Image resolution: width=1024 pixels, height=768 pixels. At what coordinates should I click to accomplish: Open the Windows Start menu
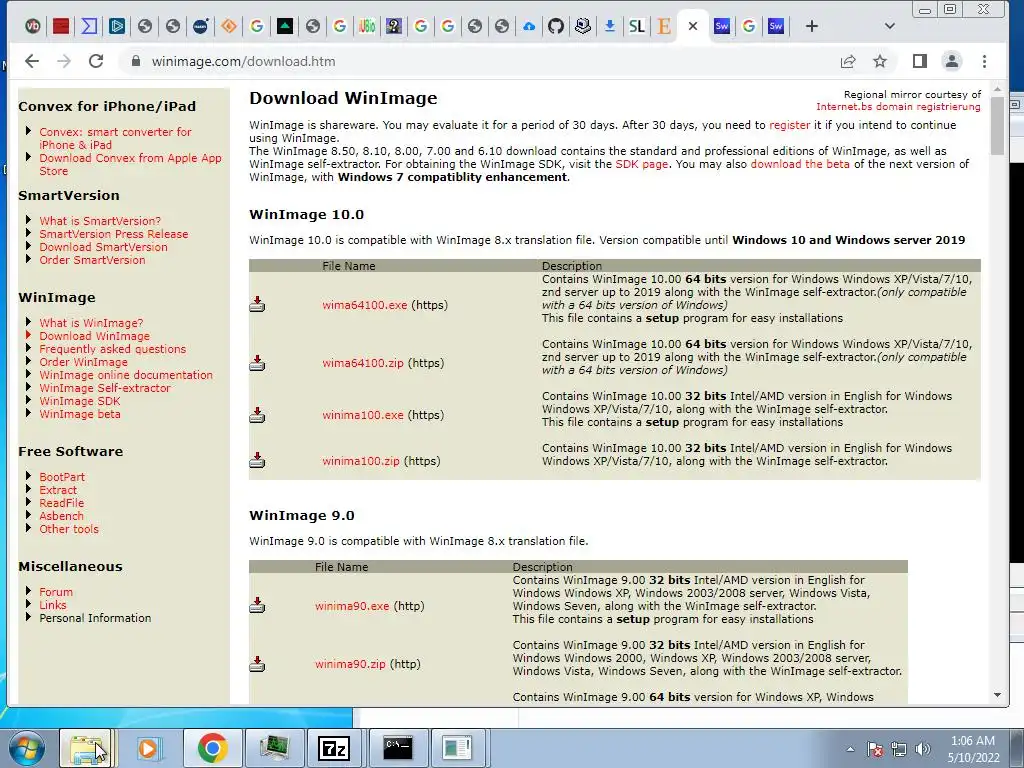[26, 748]
